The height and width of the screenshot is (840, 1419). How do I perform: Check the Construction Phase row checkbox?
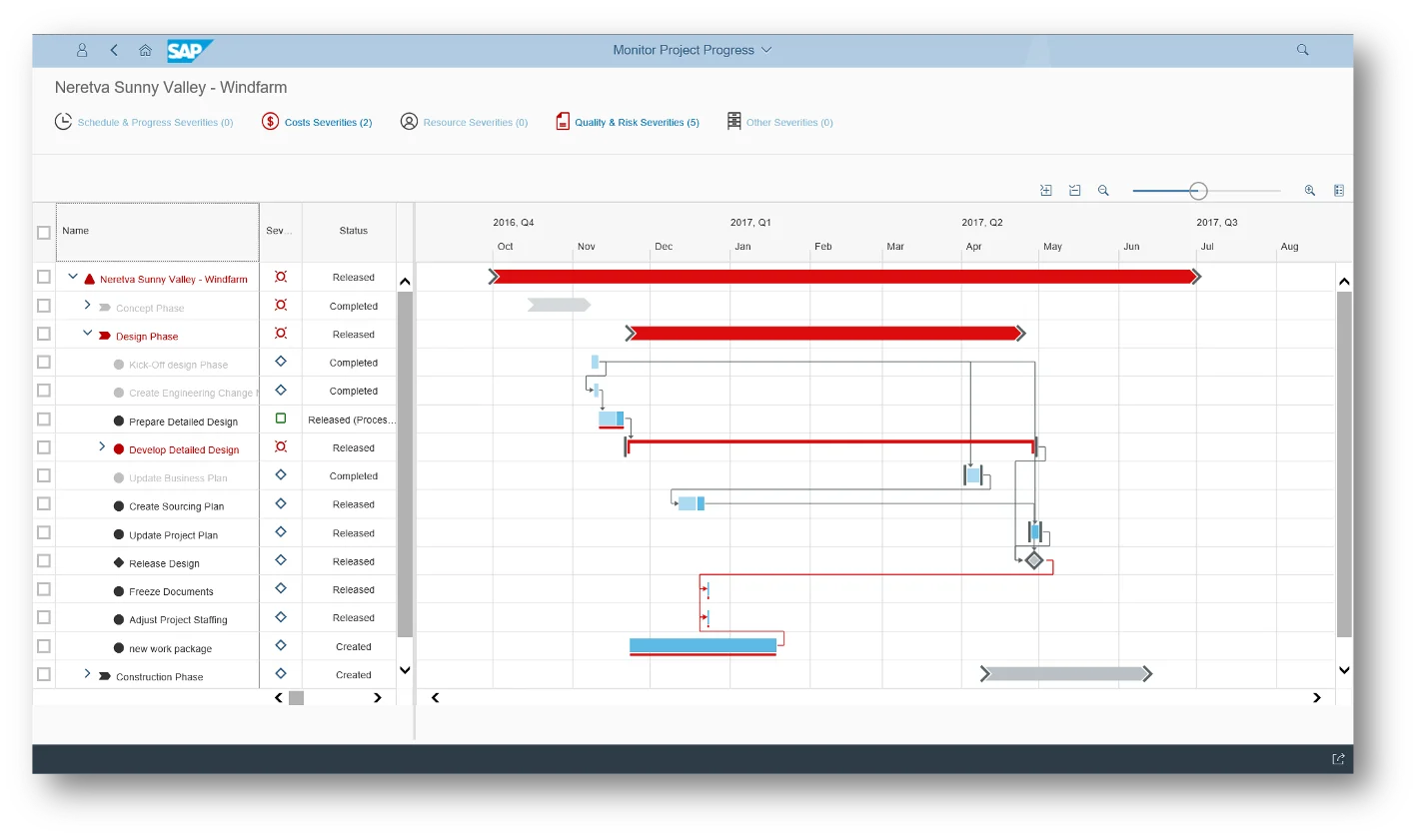point(44,674)
